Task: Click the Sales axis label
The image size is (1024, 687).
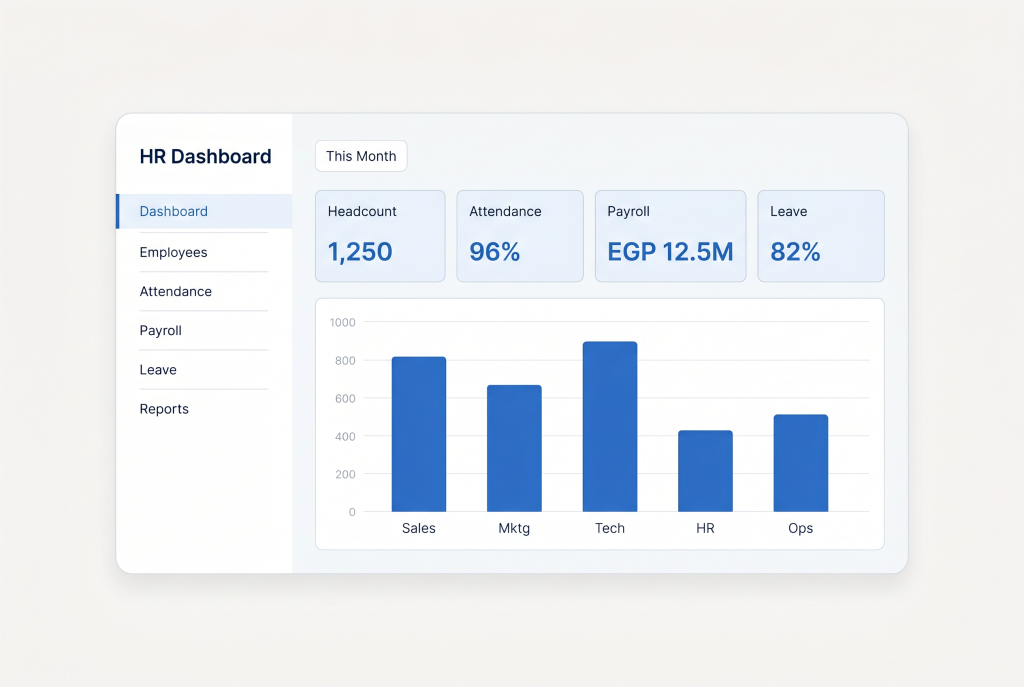Action: (419, 528)
